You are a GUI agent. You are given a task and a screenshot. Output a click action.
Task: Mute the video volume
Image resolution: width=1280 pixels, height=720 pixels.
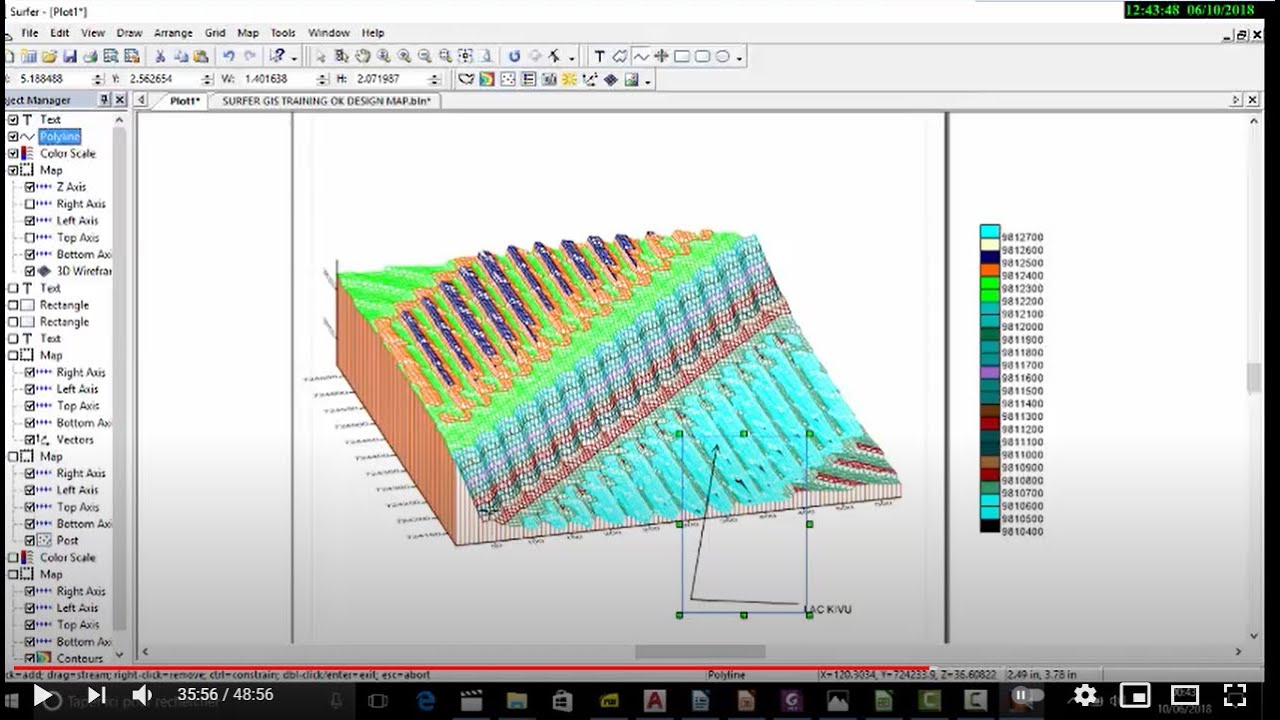pyautogui.click(x=142, y=695)
